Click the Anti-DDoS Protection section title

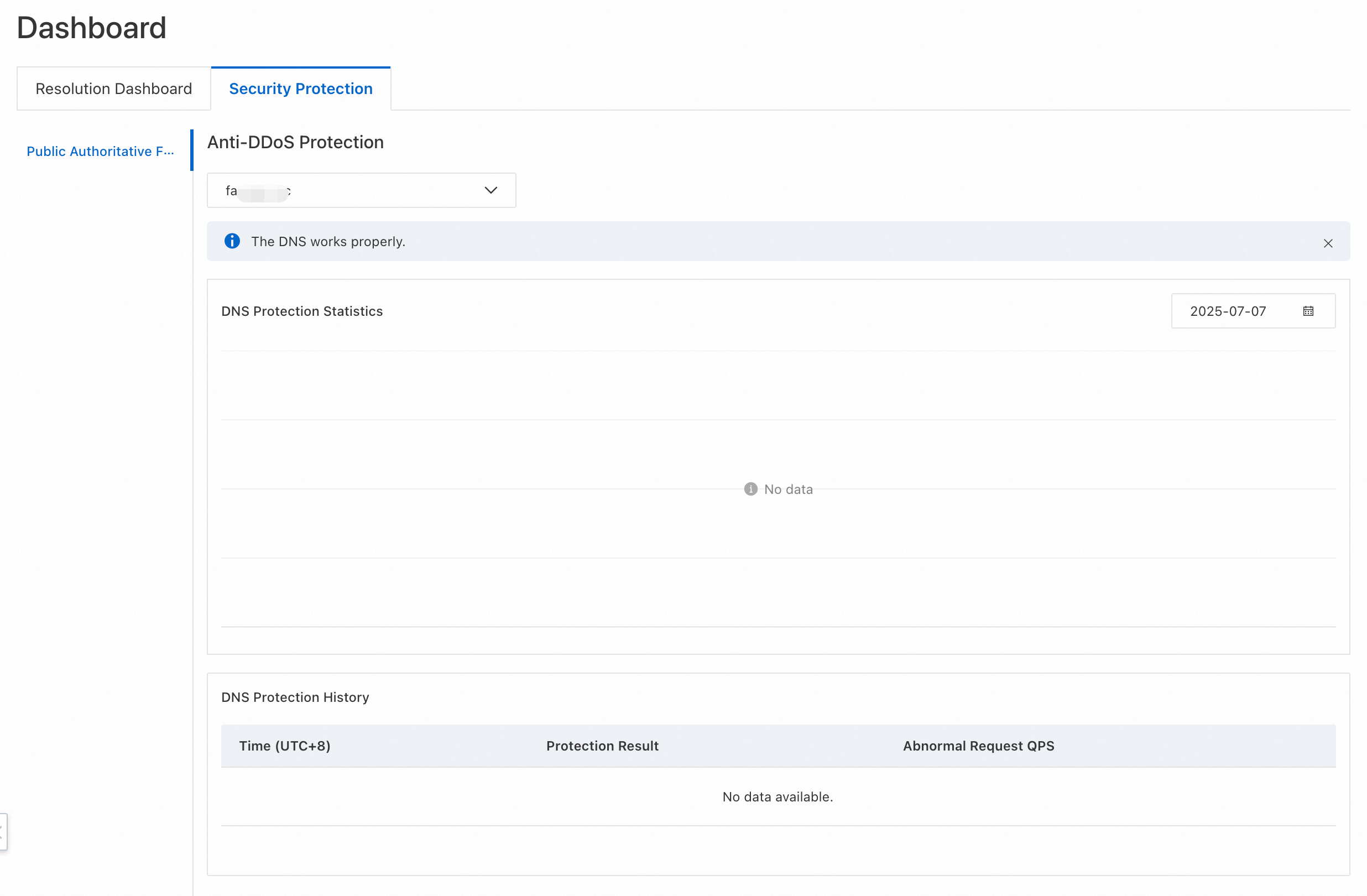(x=295, y=142)
